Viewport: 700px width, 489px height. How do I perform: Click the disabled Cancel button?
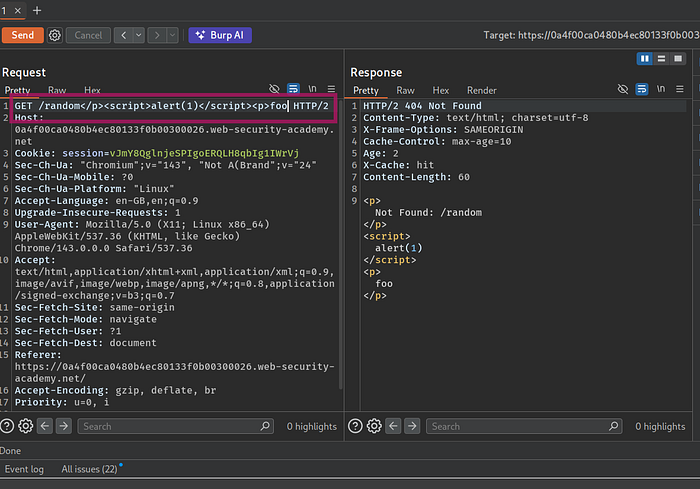click(88, 35)
